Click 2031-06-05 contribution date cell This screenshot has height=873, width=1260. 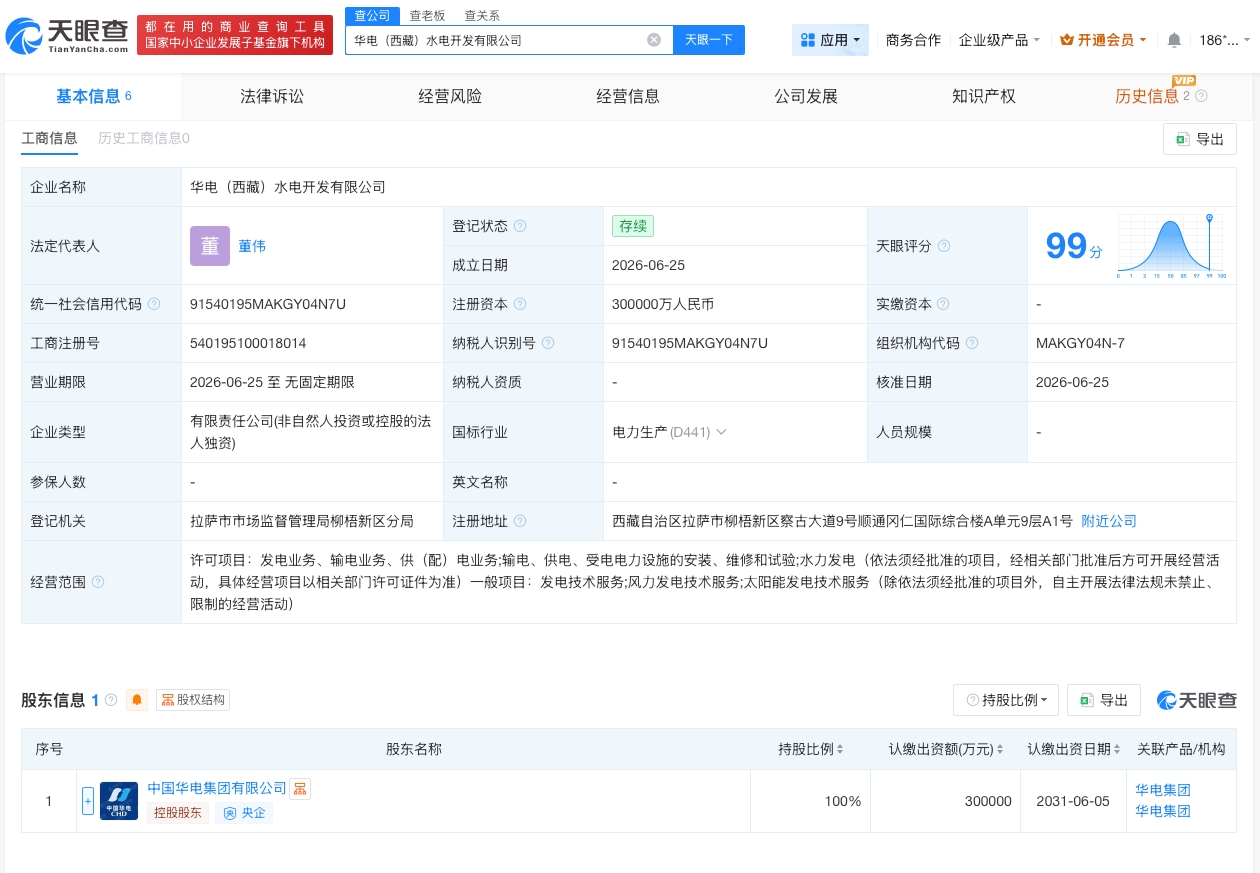tap(1073, 801)
